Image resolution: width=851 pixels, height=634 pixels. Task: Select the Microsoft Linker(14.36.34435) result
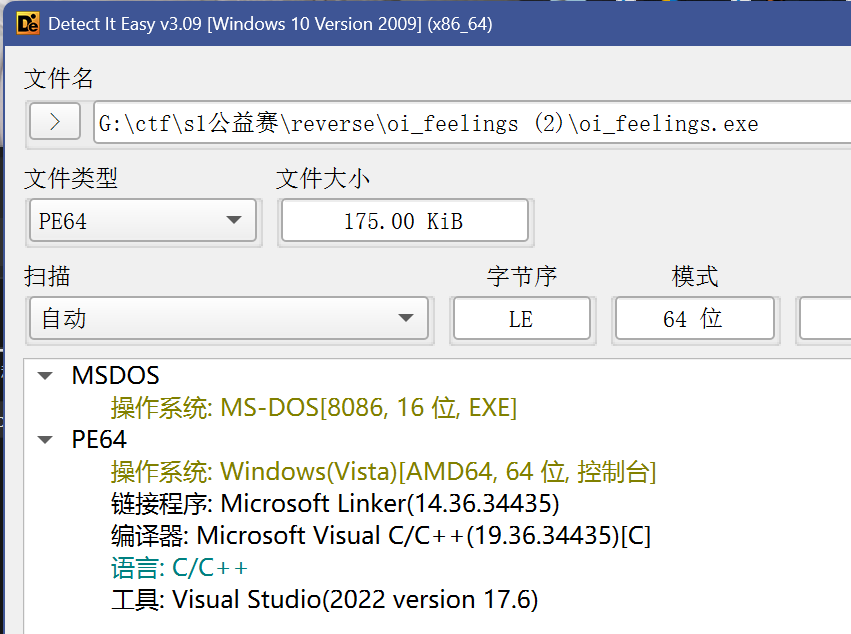pyautogui.click(x=335, y=503)
